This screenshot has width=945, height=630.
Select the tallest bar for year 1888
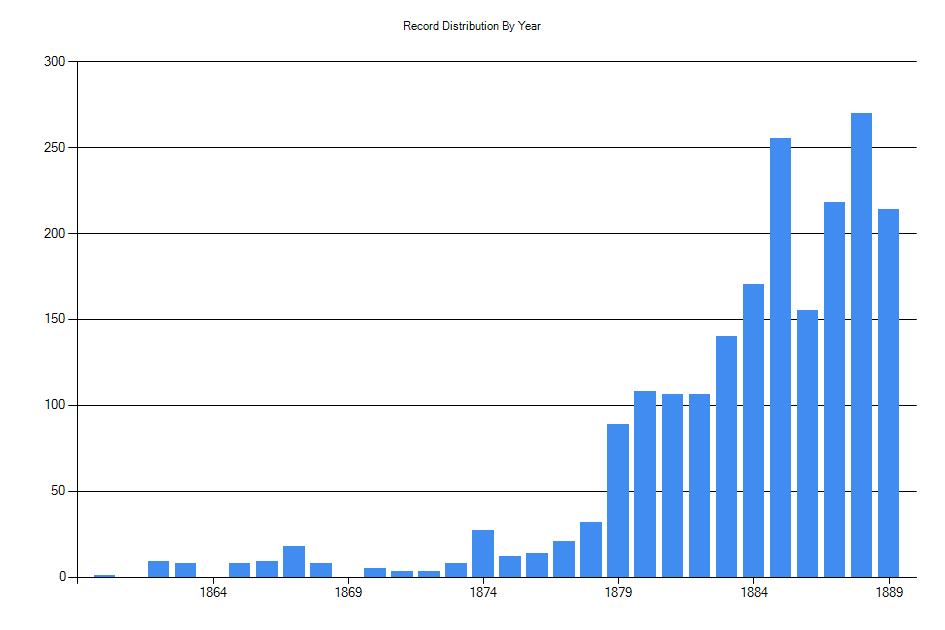(861, 345)
